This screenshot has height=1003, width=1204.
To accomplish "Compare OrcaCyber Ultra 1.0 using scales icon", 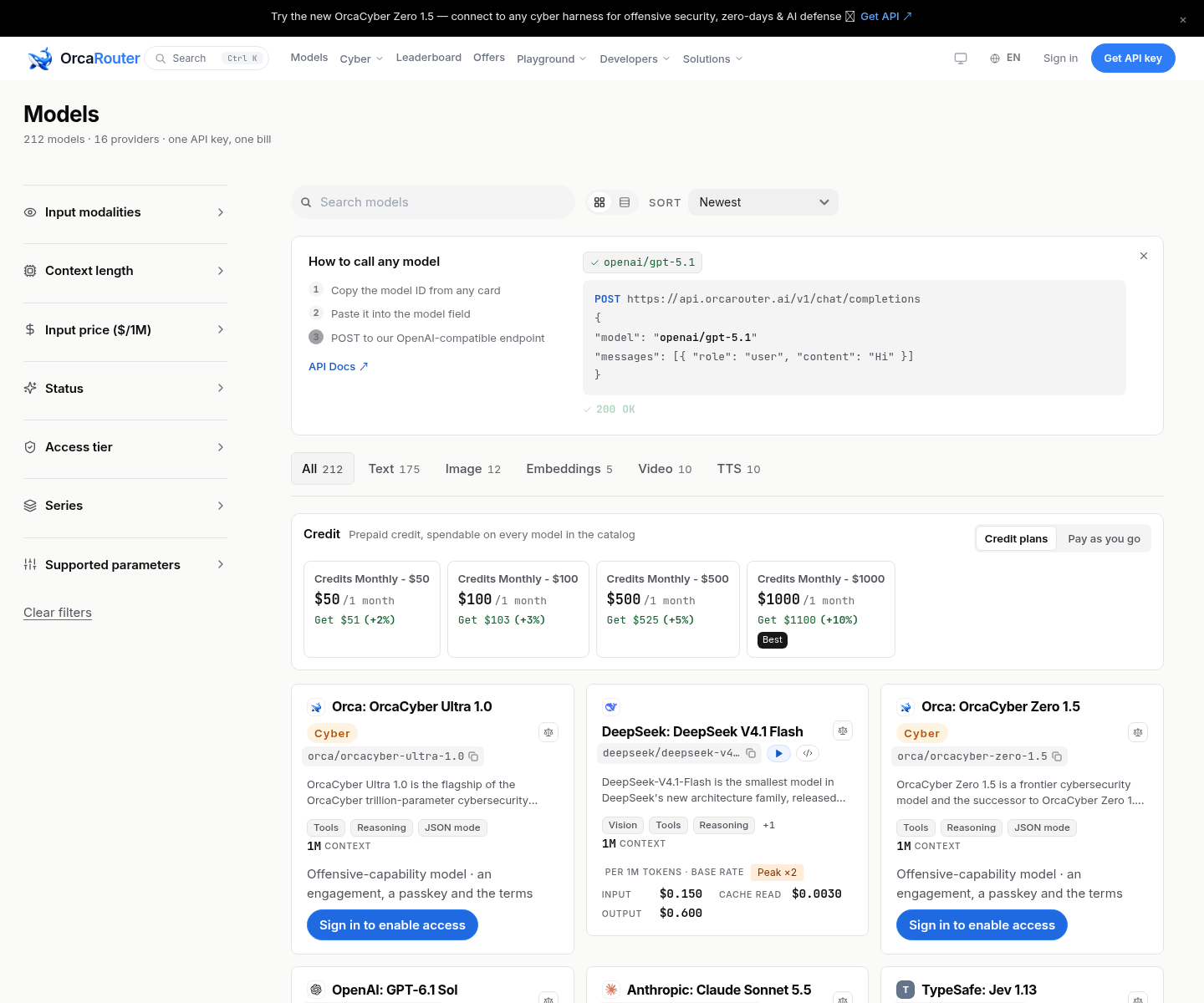I will click(x=548, y=732).
